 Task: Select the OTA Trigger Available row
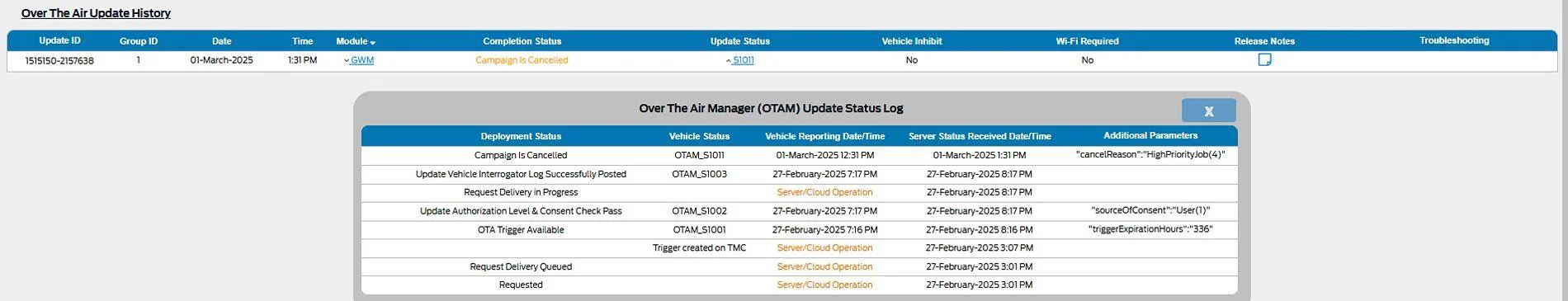point(799,230)
